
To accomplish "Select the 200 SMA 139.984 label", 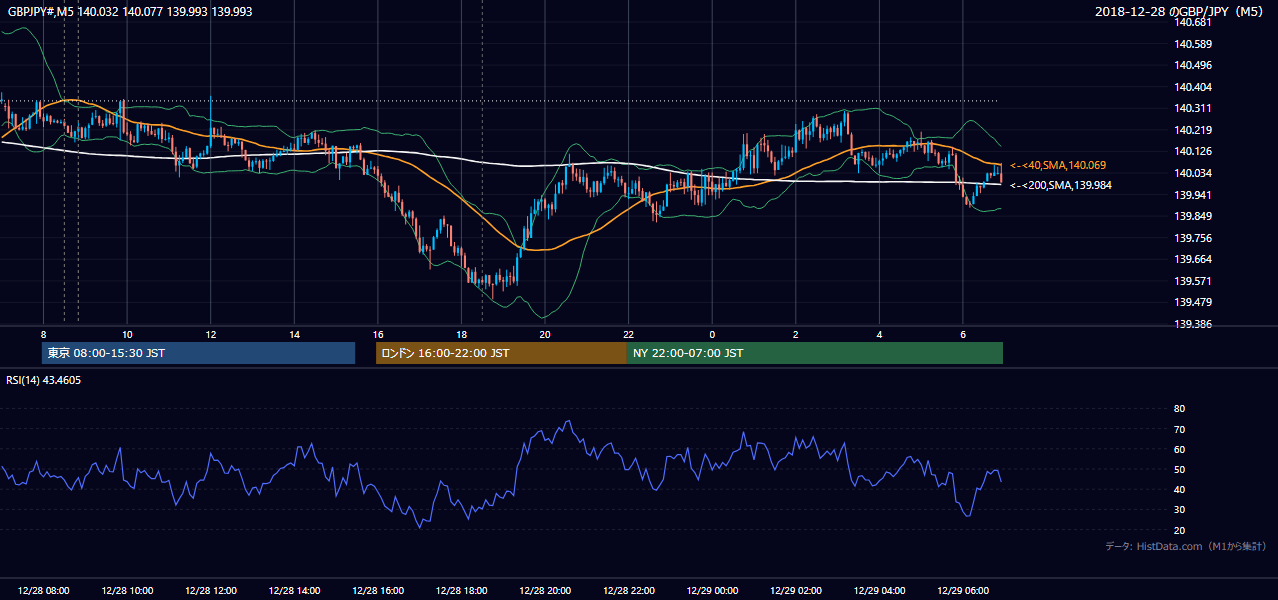I will click(x=1060, y=185).
